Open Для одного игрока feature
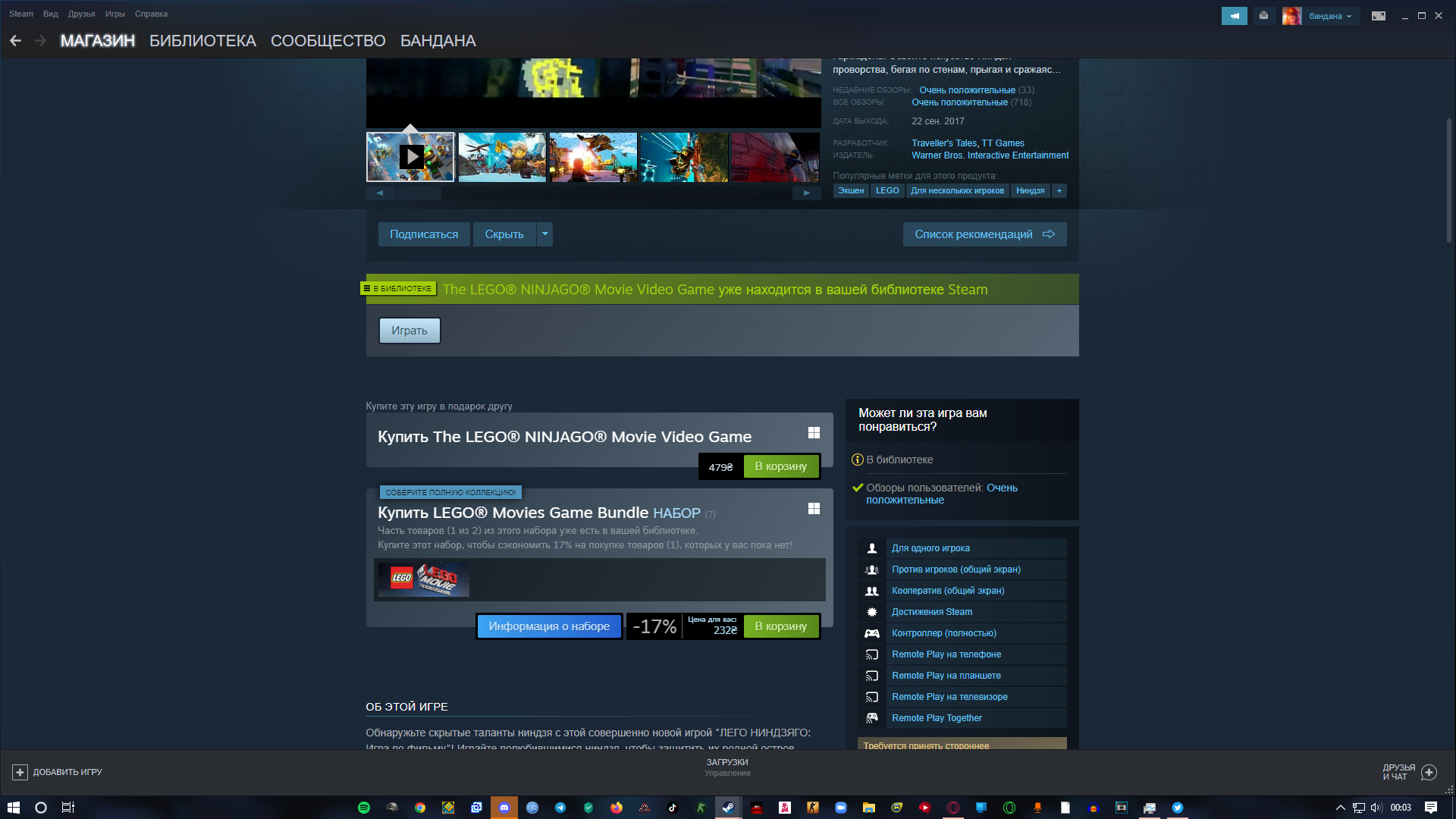 [962, 548]
